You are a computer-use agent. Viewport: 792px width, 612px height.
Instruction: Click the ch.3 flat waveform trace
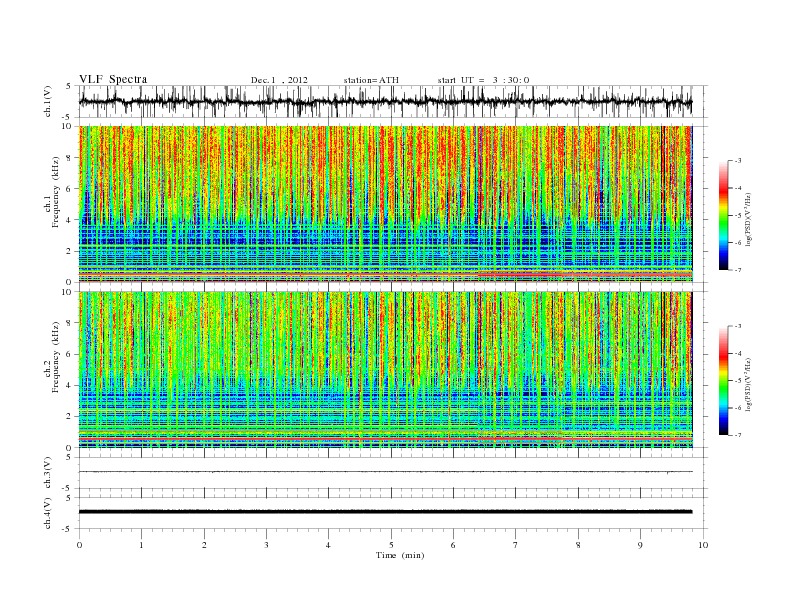[x=385, y=472]
